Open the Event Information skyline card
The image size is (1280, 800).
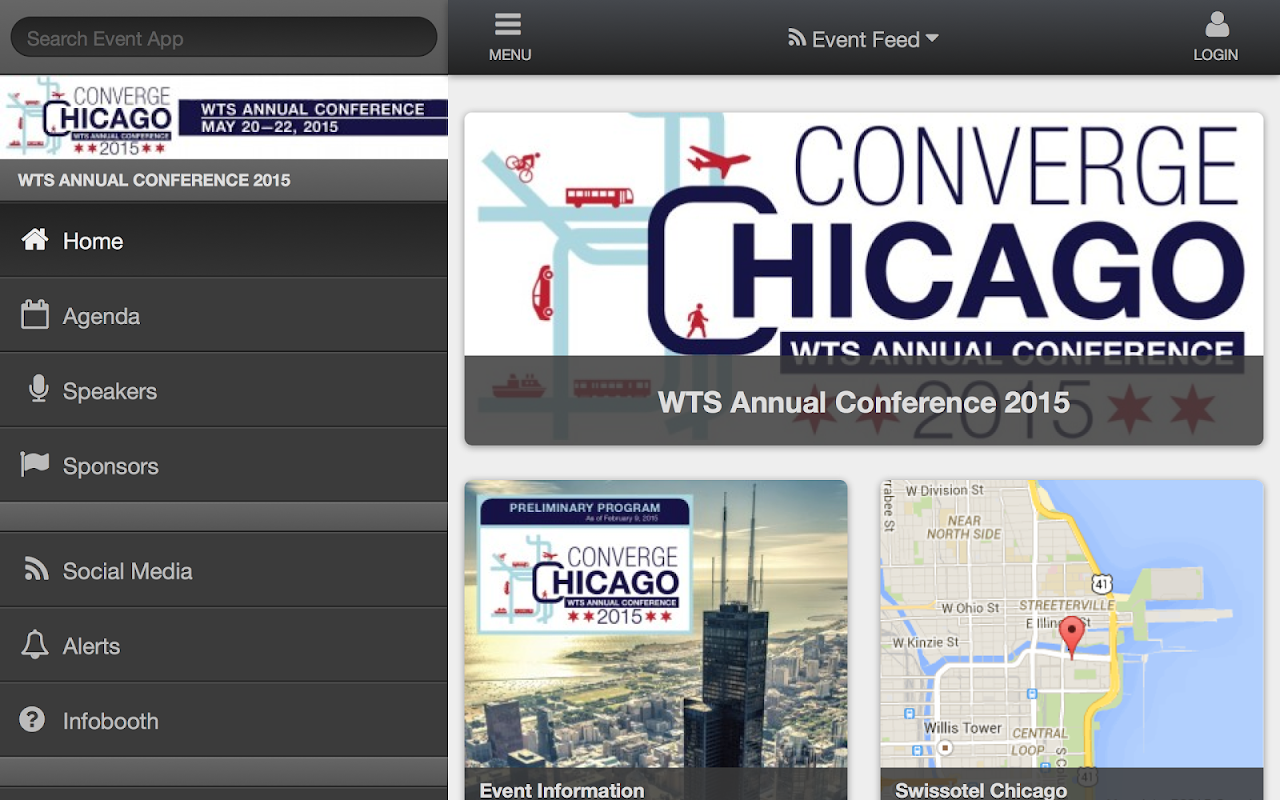656,640
